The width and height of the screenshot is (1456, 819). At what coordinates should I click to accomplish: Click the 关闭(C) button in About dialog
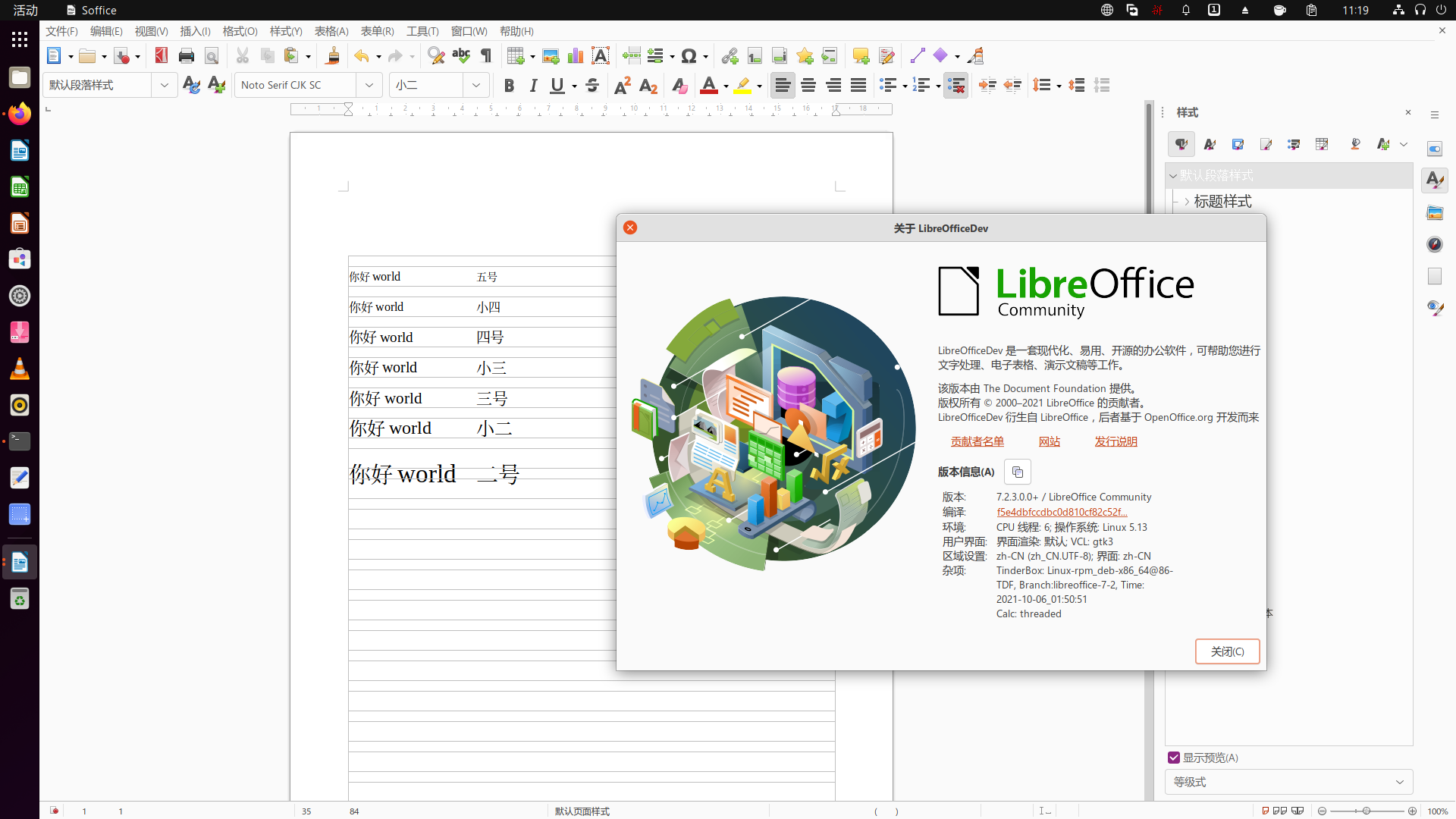pyautogui.click(x=1227, y=651)
